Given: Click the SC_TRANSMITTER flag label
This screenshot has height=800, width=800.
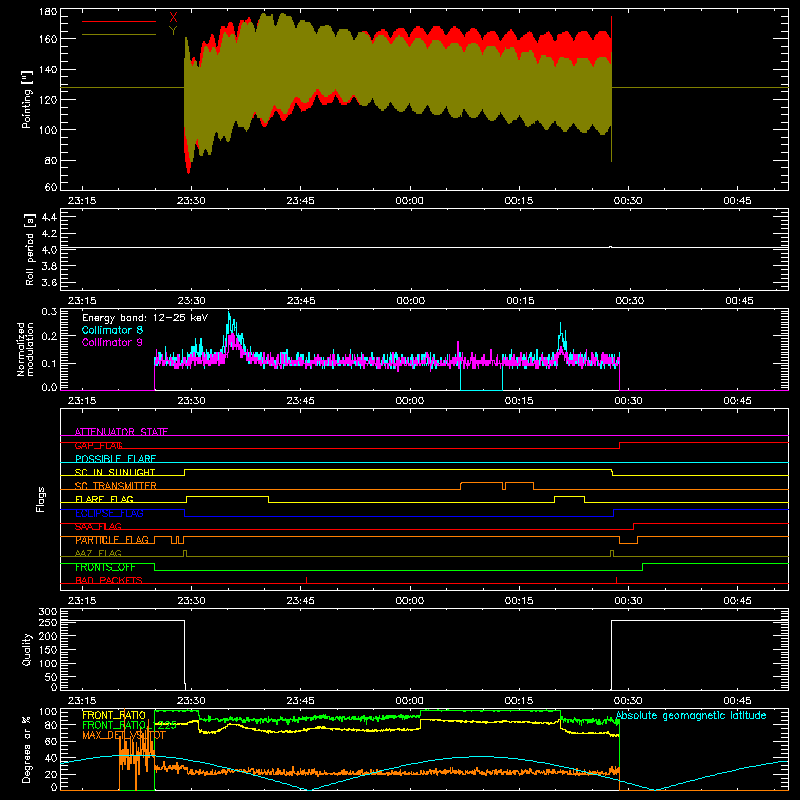Looking at the screenshot, I should point(116,486).
